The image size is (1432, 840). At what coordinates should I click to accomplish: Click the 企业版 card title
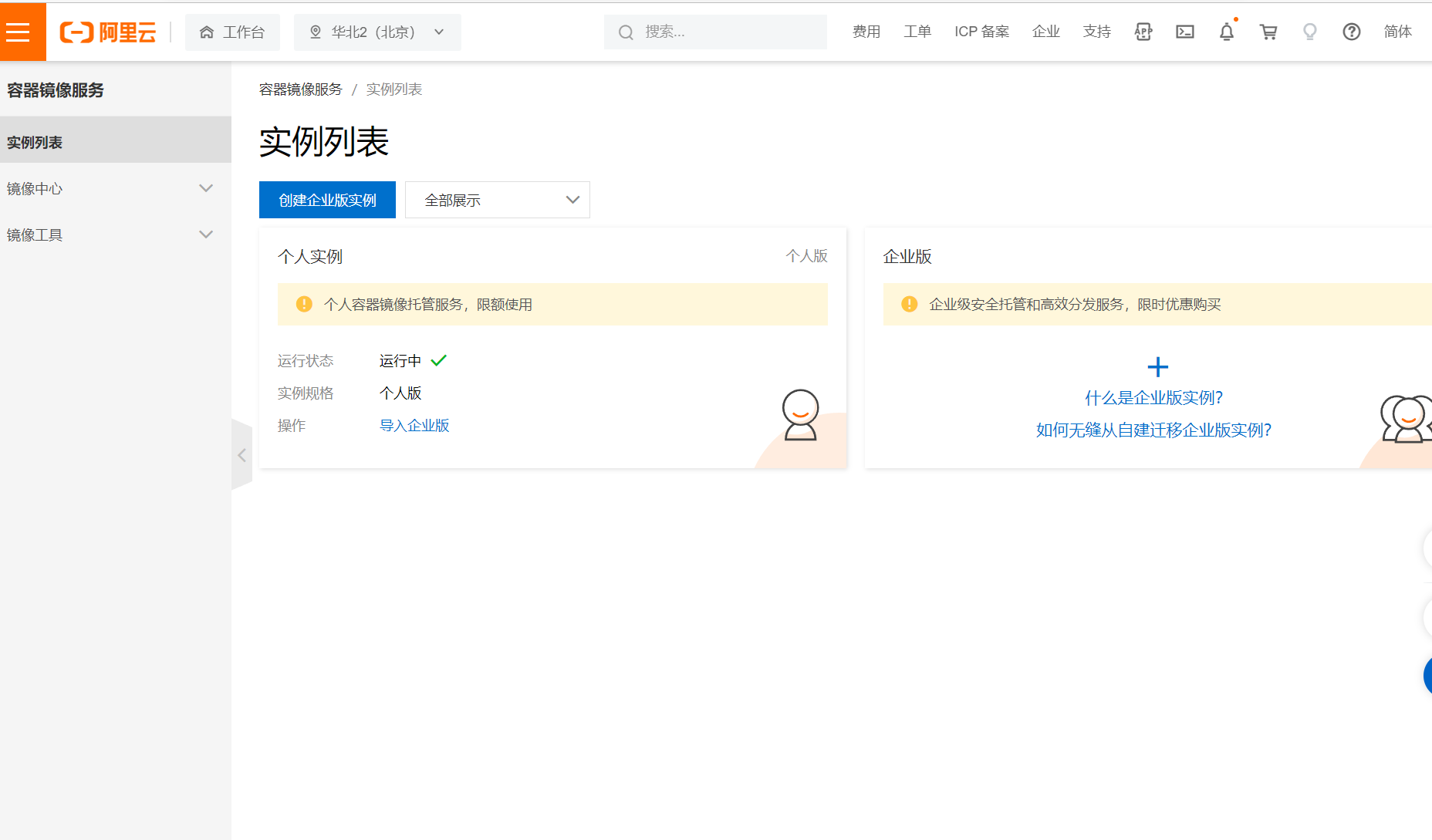[907, 257]
